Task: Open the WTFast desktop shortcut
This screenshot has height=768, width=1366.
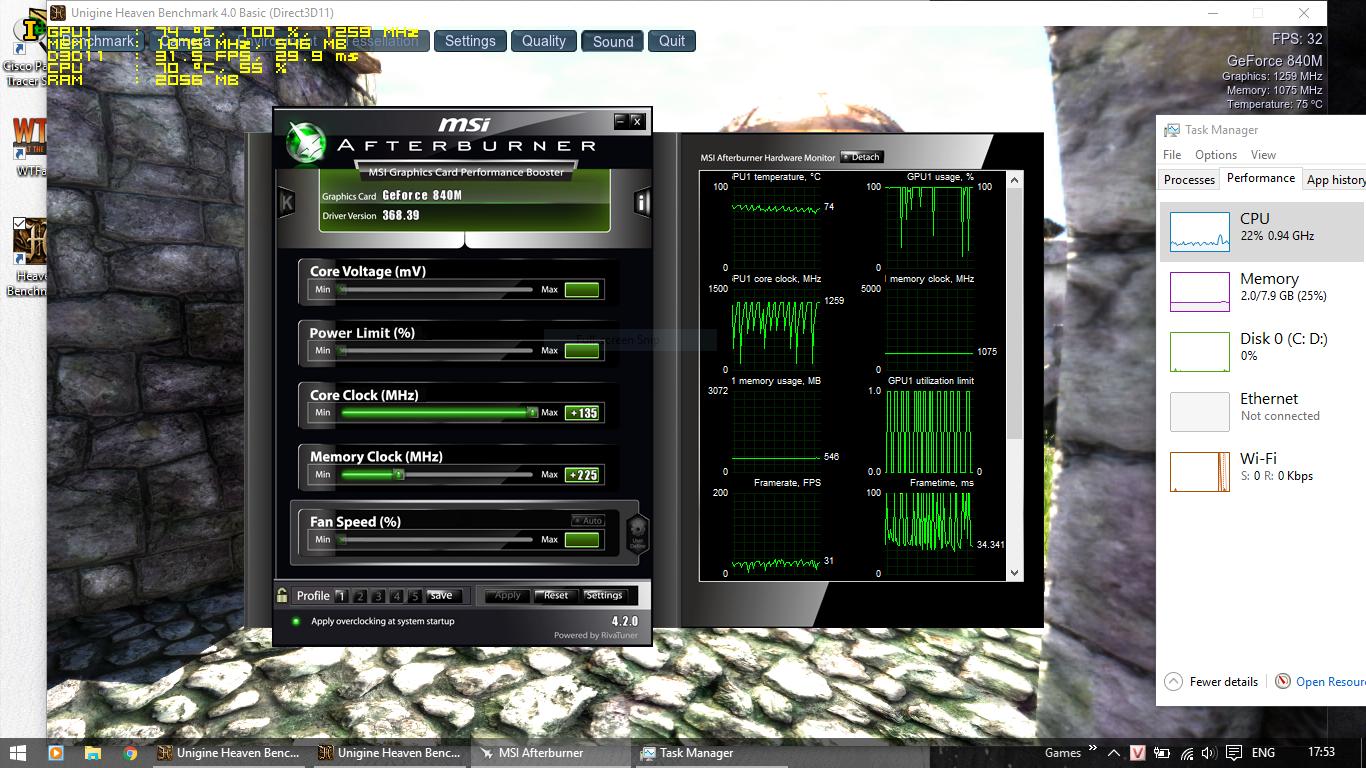Action: pyautogui.click(x=30, y=147)
